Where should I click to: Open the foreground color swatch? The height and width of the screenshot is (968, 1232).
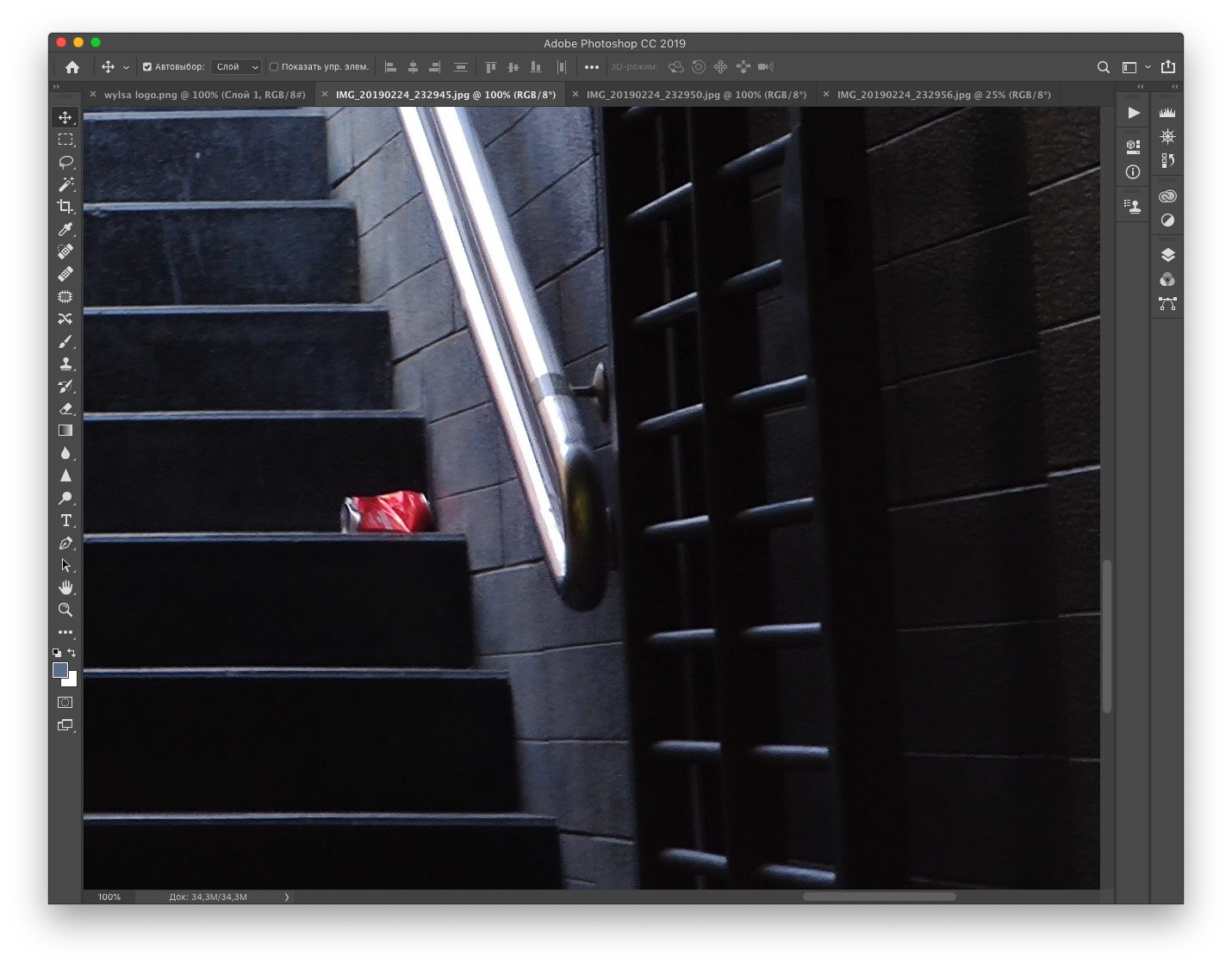(x=60, y=670)
